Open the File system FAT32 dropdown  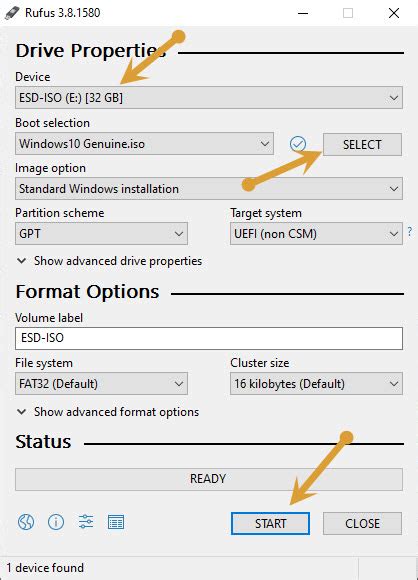[101, 384]
